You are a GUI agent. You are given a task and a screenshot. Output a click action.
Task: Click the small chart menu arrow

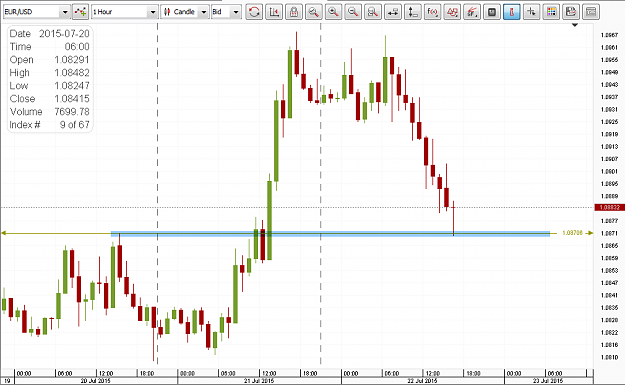[x=575, y=25]
